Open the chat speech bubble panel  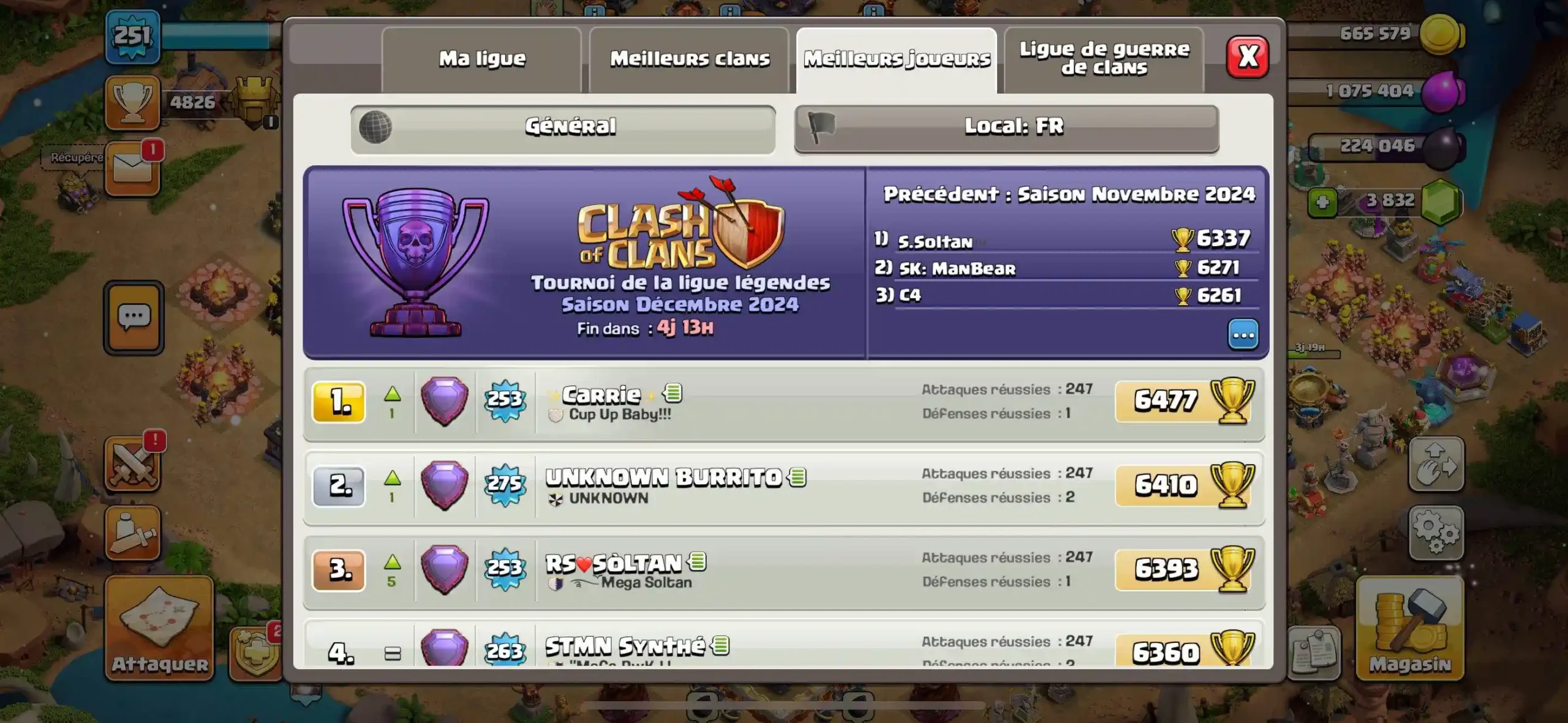coord(134,318)
